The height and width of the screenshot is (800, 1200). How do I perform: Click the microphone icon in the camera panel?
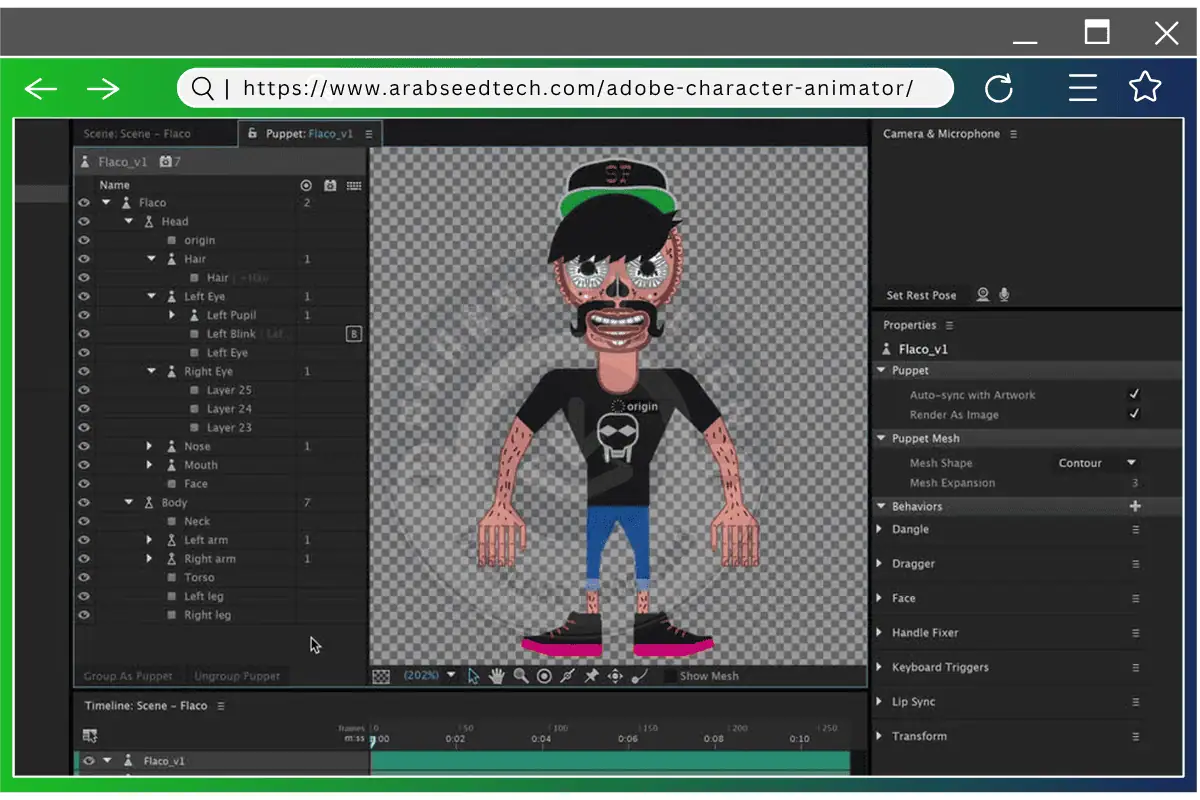(1003, 294)
